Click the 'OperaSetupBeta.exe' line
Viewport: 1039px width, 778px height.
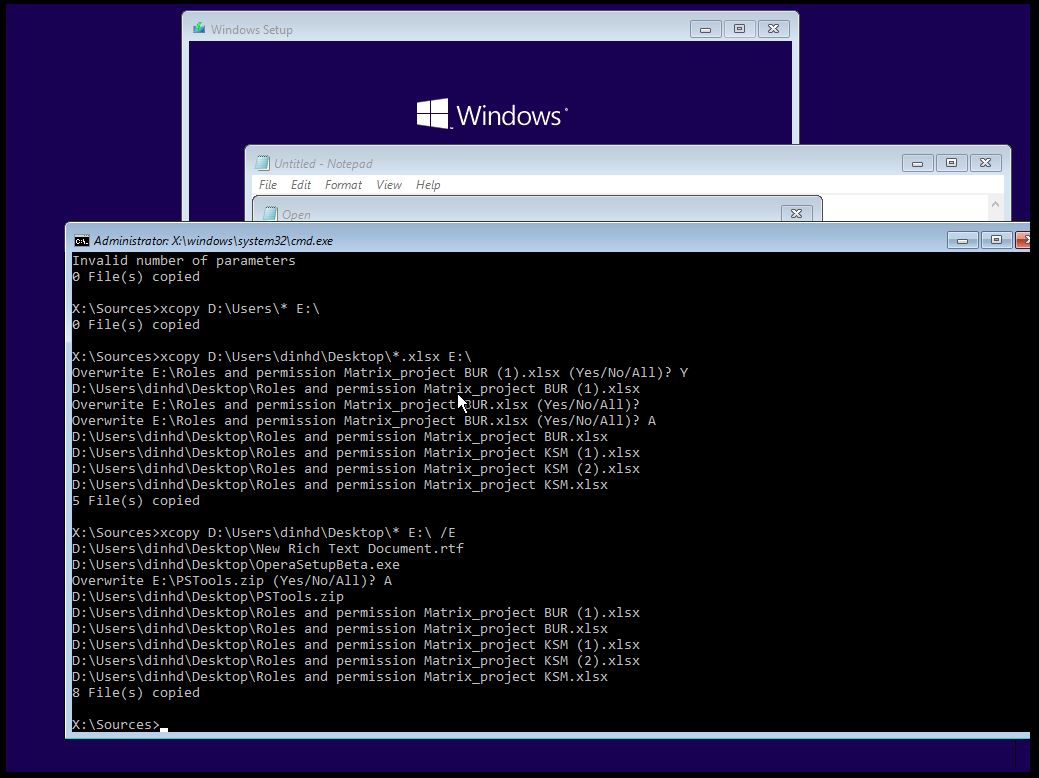(236, 565)
